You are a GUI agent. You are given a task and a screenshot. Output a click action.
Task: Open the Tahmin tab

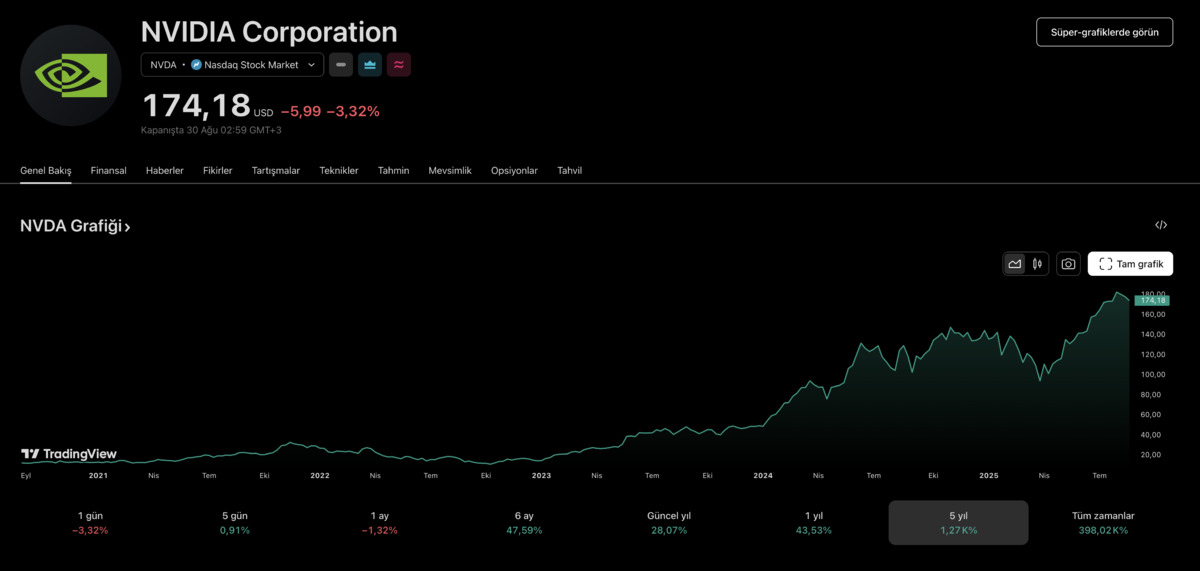[393, 171]
